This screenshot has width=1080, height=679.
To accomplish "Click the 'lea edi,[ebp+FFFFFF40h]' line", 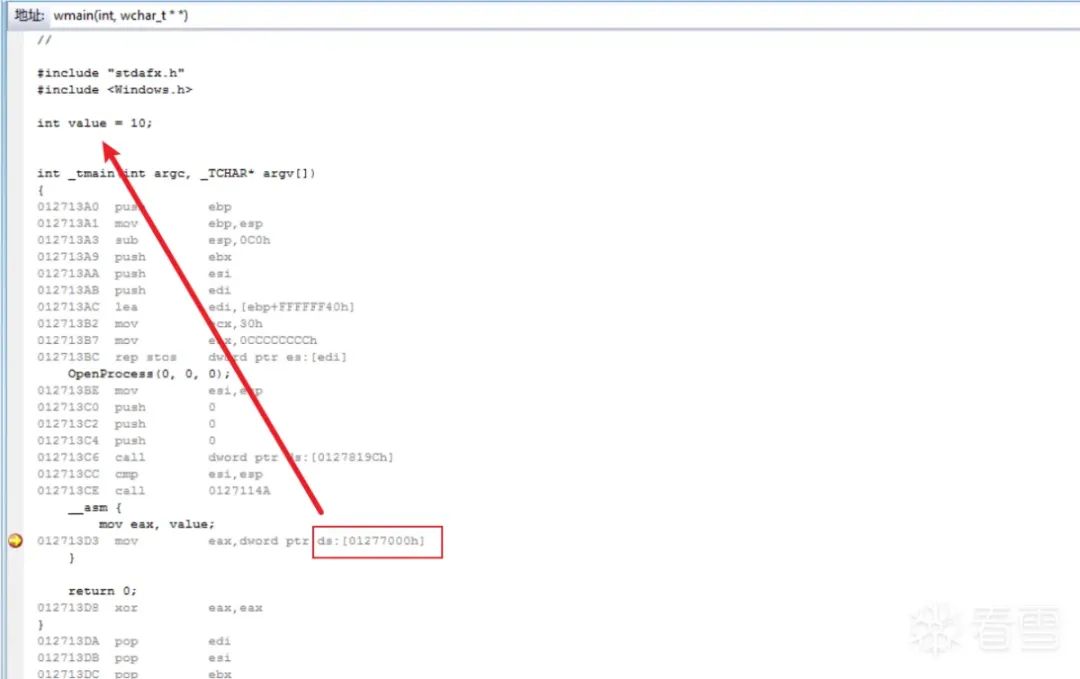I will [196, 307].
